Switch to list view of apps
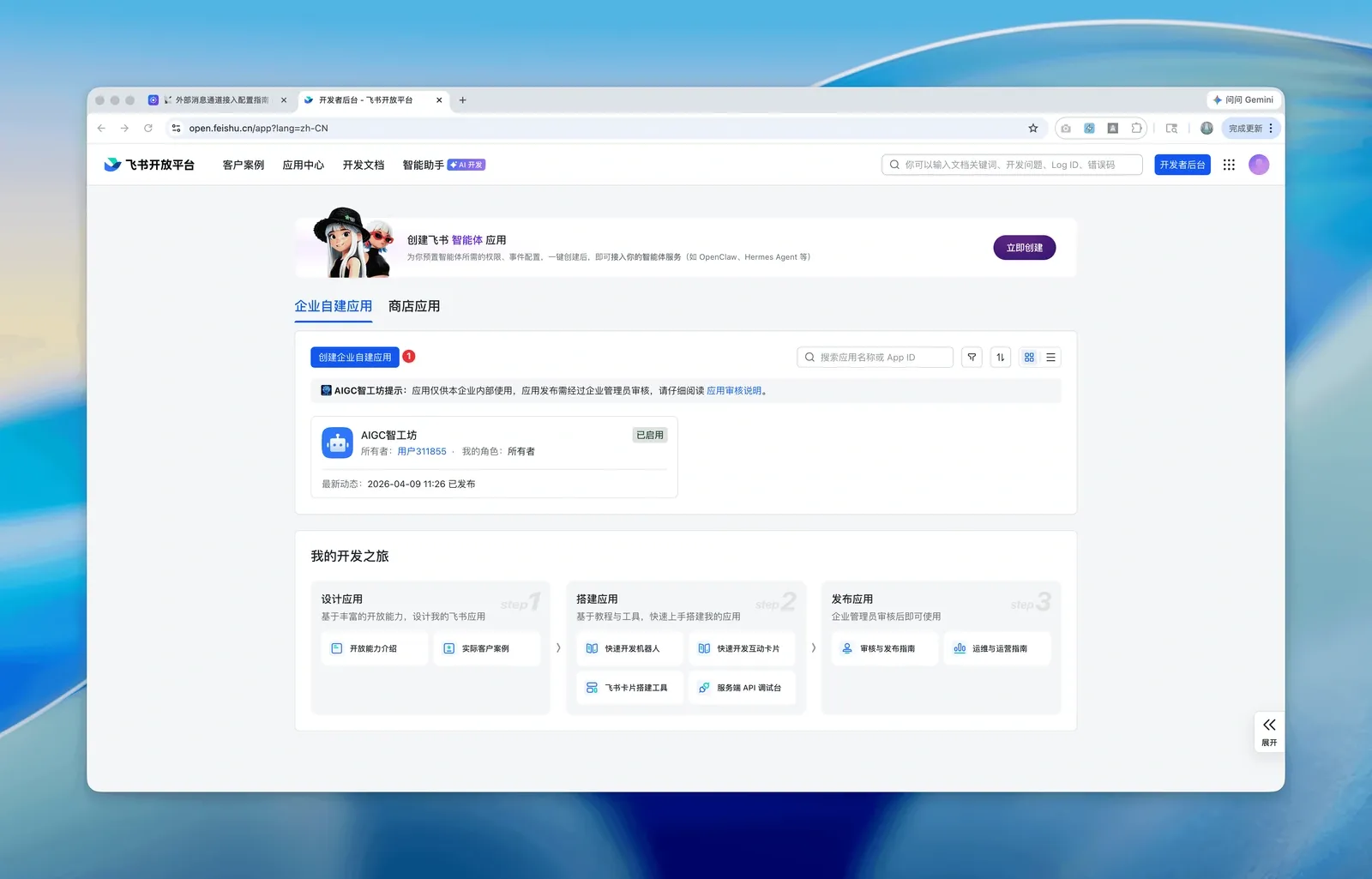Screen dimensions: 1372x879 (1050, 358)
